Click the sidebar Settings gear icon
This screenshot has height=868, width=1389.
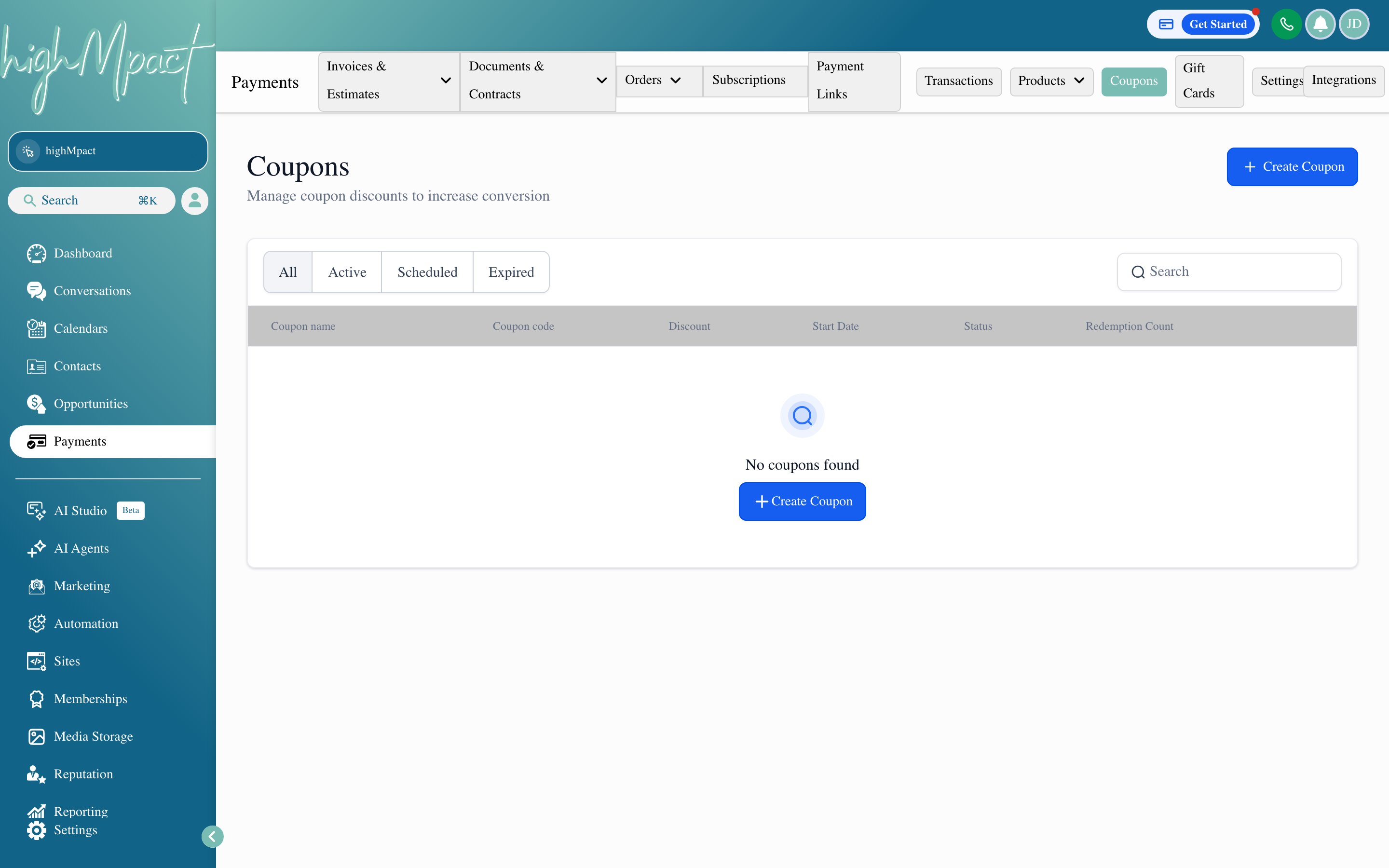pos(36,830)
